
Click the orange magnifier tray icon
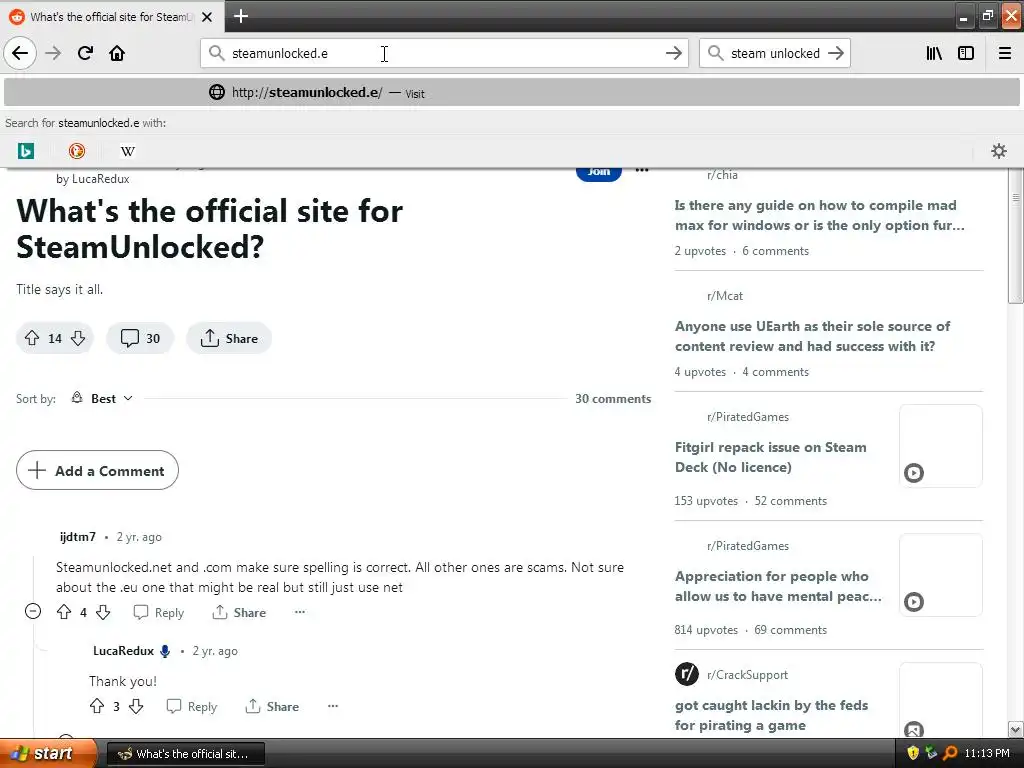950,753
